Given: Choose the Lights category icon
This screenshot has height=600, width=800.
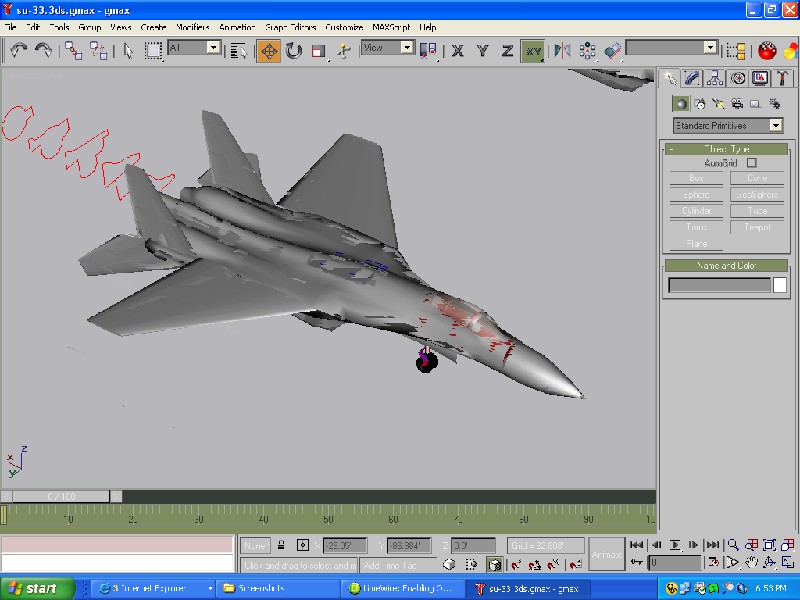Looking at the screenshot, I should (x=718, y=103).
